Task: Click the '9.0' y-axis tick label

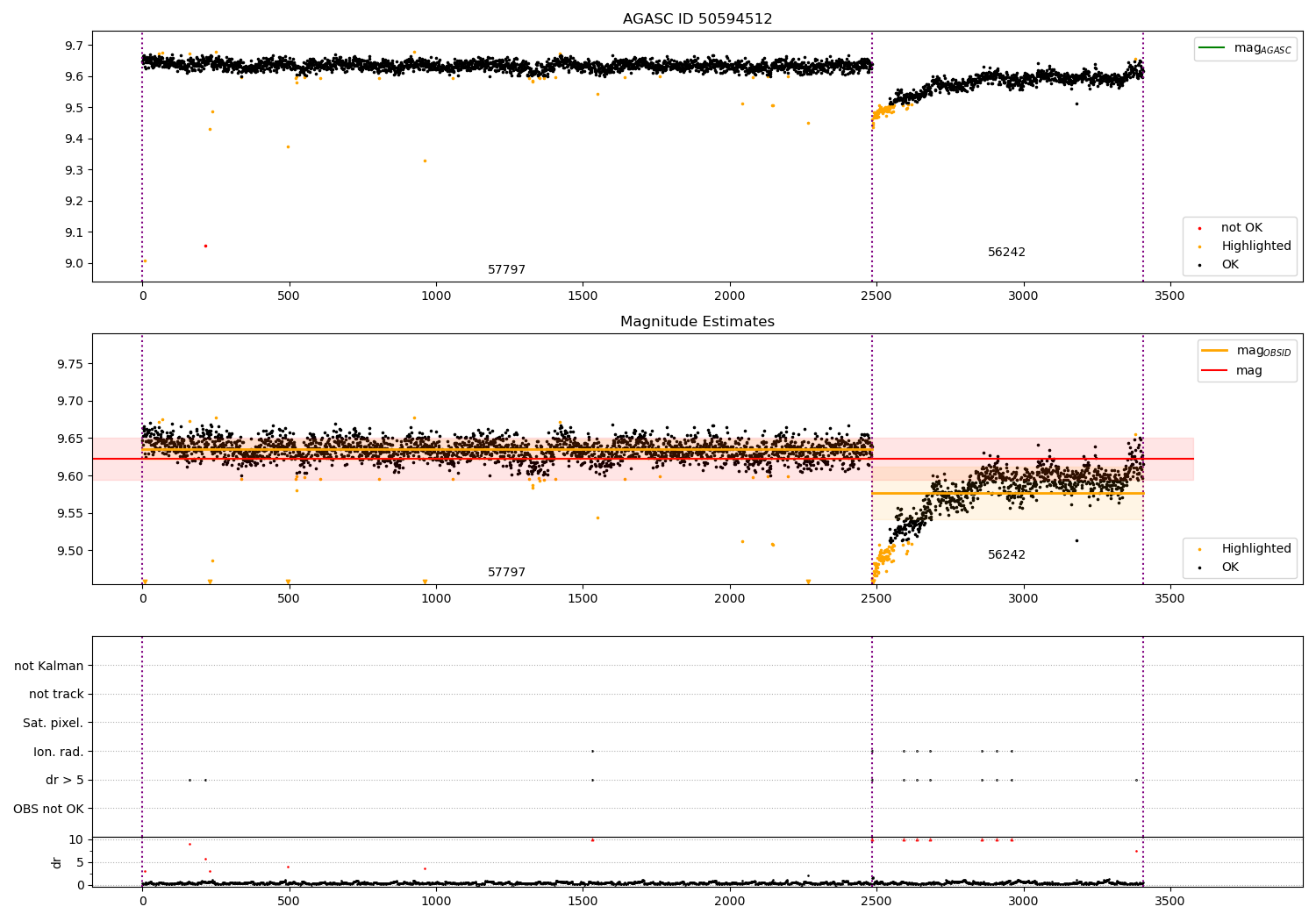Action: (75, 264)
